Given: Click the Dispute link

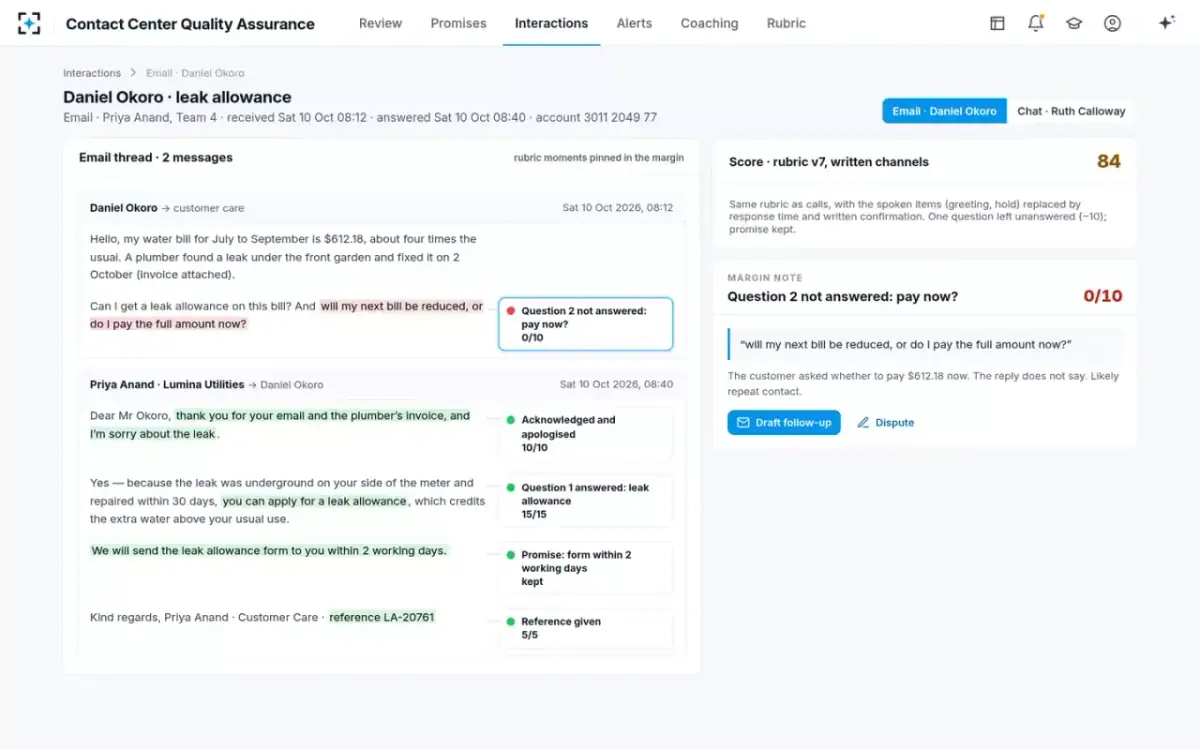Looking at the screenshot, I should point(885,423).
